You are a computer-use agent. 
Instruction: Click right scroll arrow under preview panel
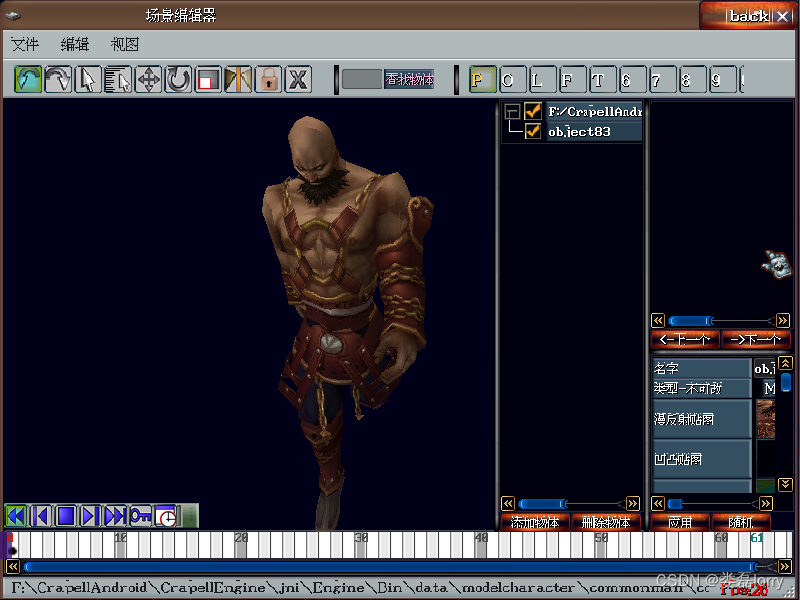783,320
